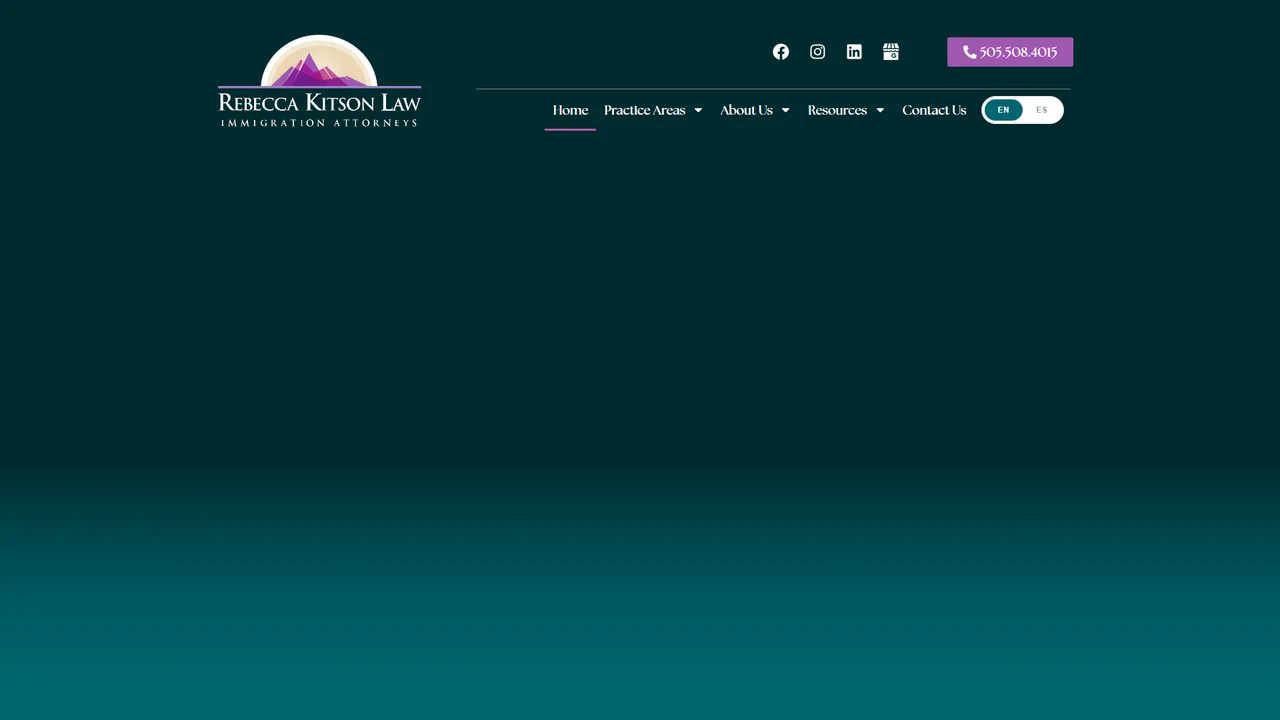This screenshot has height=720, width=1280.
Task: Expand the Practice Areas dropdown arrow
Action: point(698,110)
